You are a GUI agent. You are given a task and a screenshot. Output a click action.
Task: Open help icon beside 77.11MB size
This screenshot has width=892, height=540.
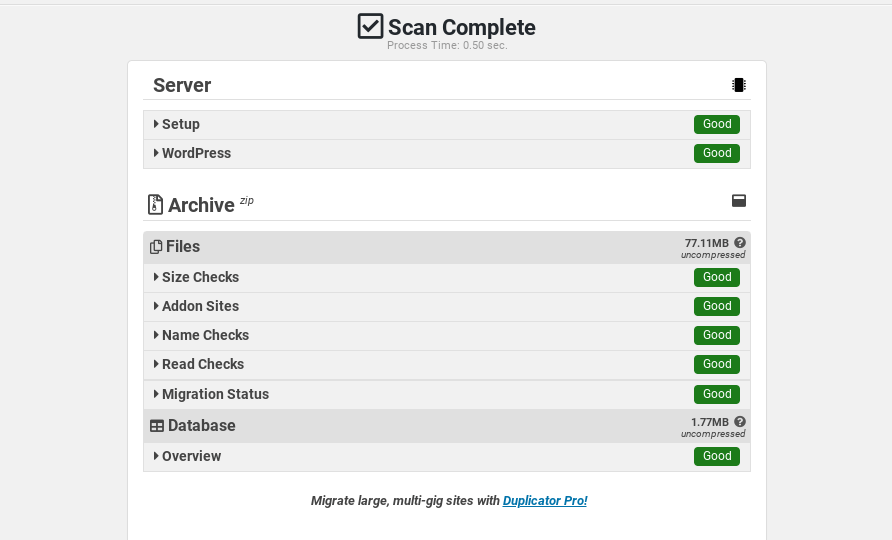pos(740,243)
